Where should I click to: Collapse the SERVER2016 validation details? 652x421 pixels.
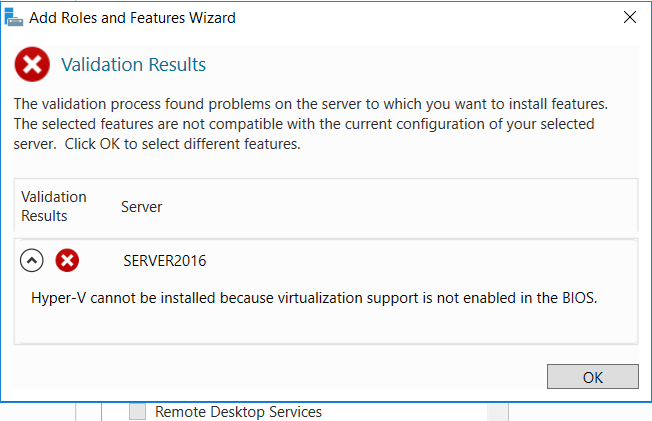[x=32, y=260]
